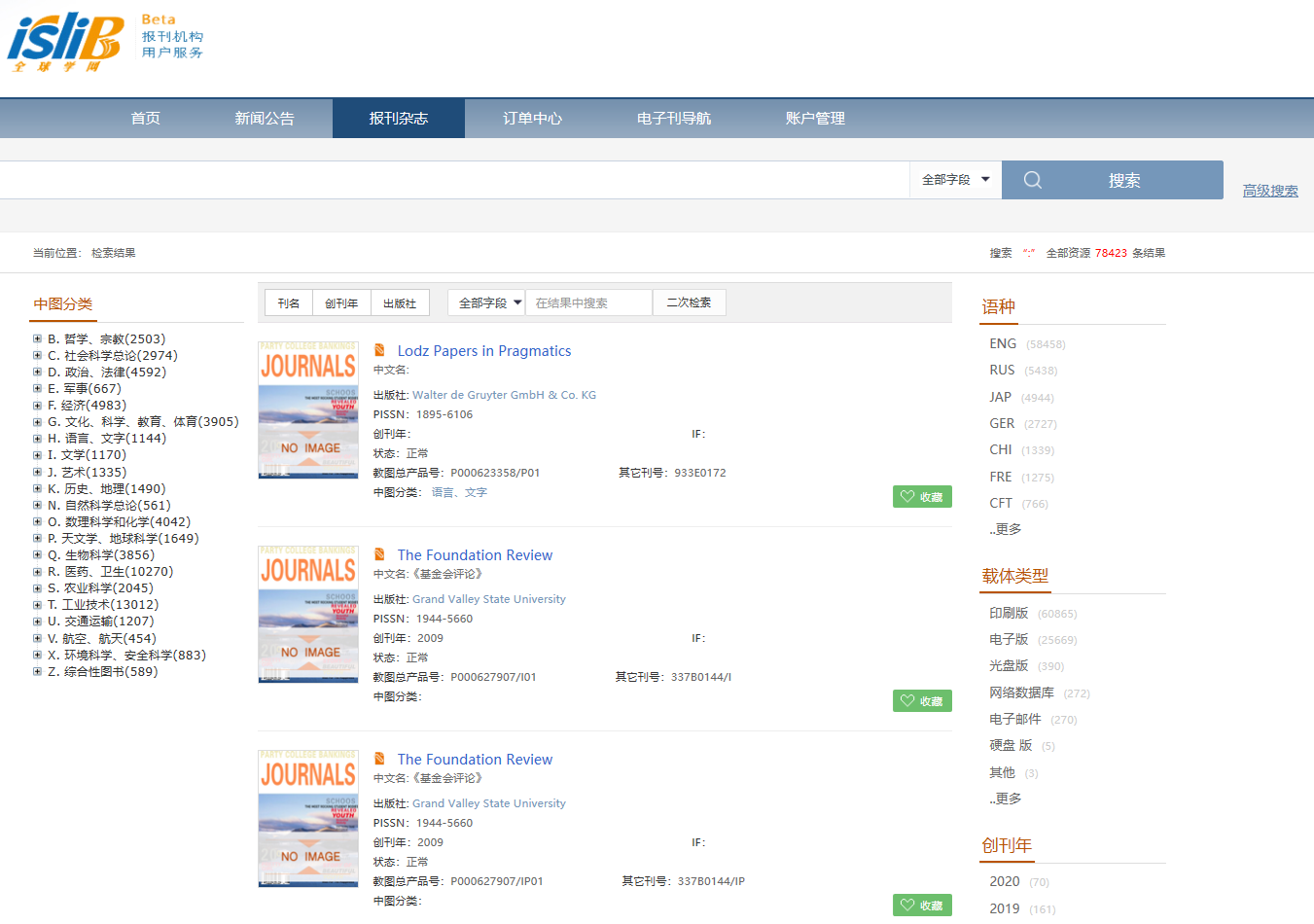Select the 刊名 sort option
The width and height of the screenshot is (1314, 924).
287,302
